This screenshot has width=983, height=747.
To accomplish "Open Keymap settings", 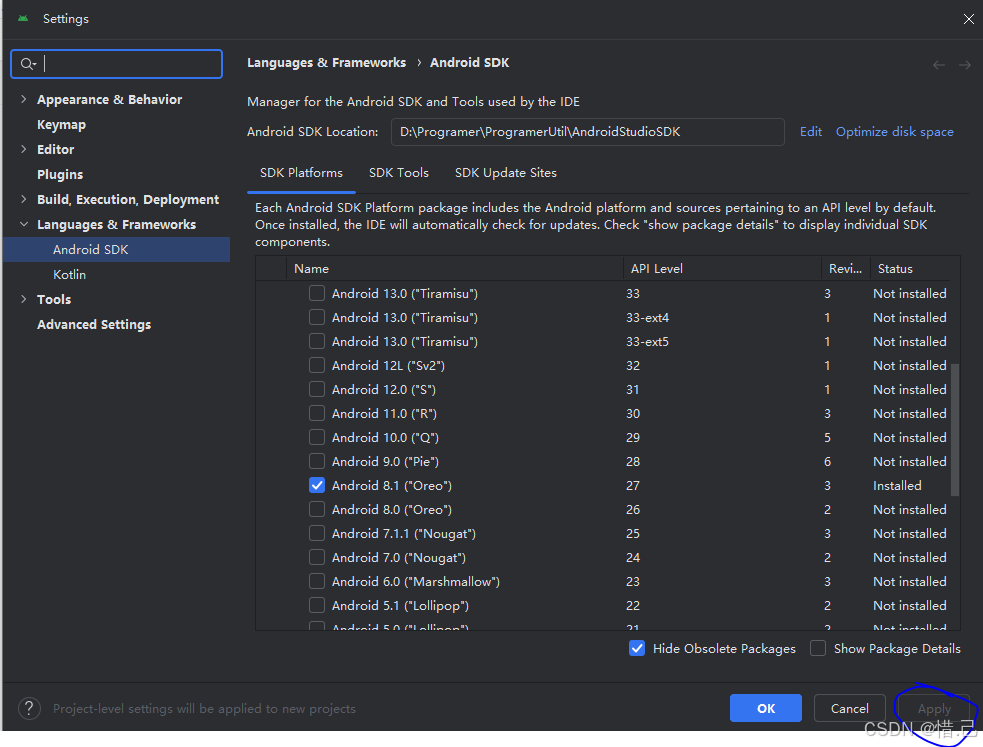I will tap(61, 125).
